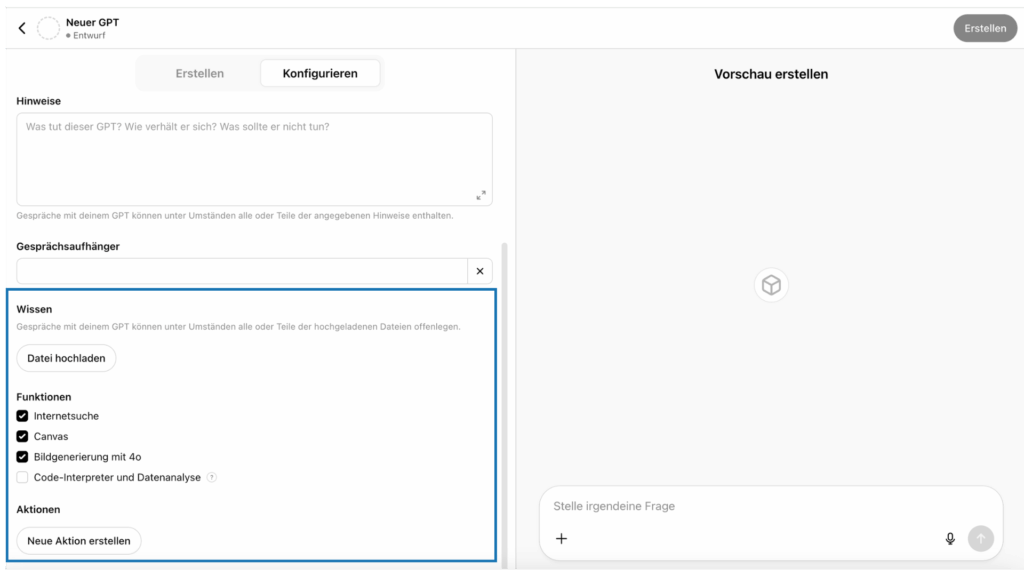The image size is (1024, 576).
Task: Click the Vorschau erstellen heading
Action: point(771,74)
